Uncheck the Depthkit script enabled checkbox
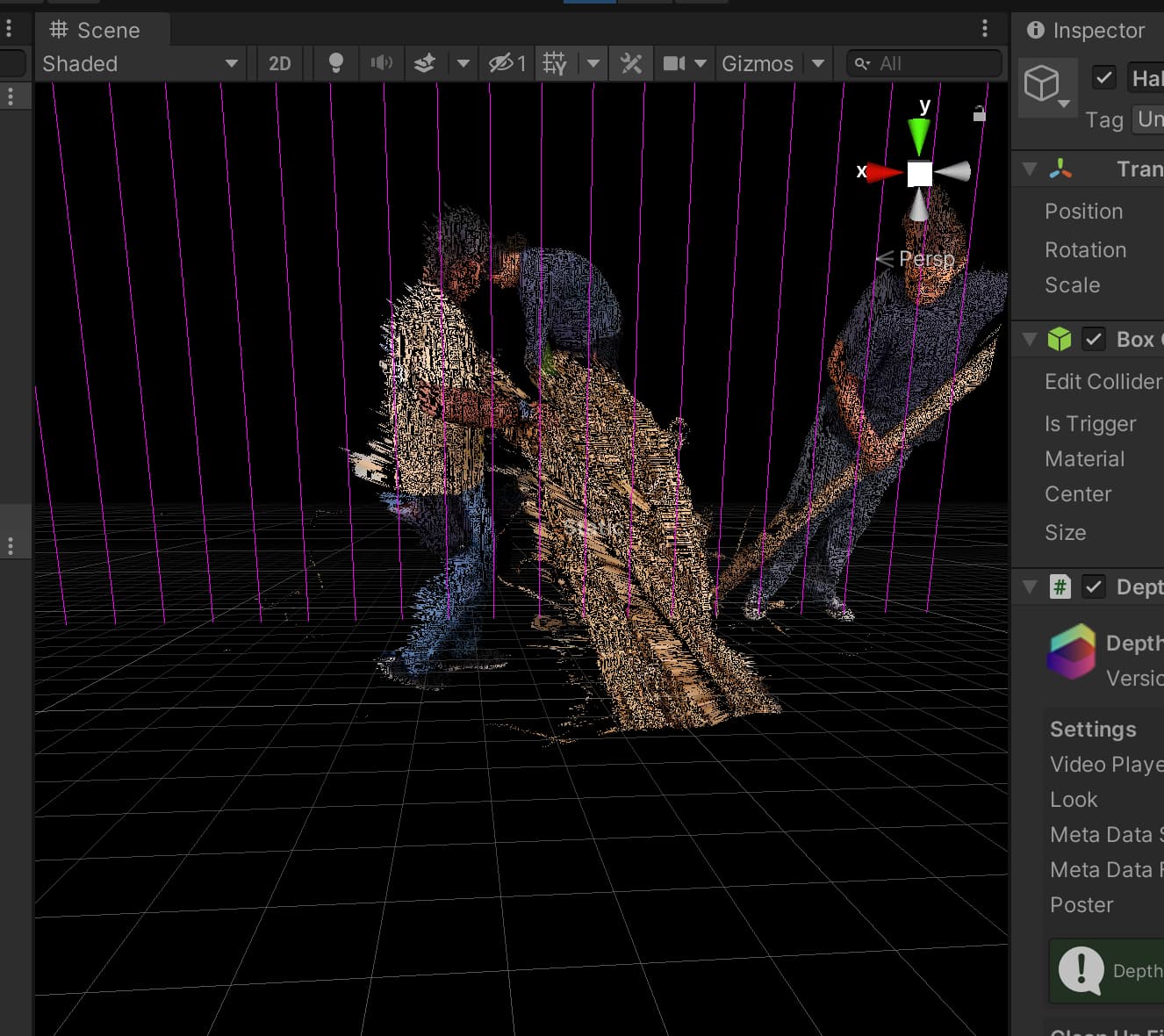The height and width of the screenshot is (1036, 1164). [1093, 586]
